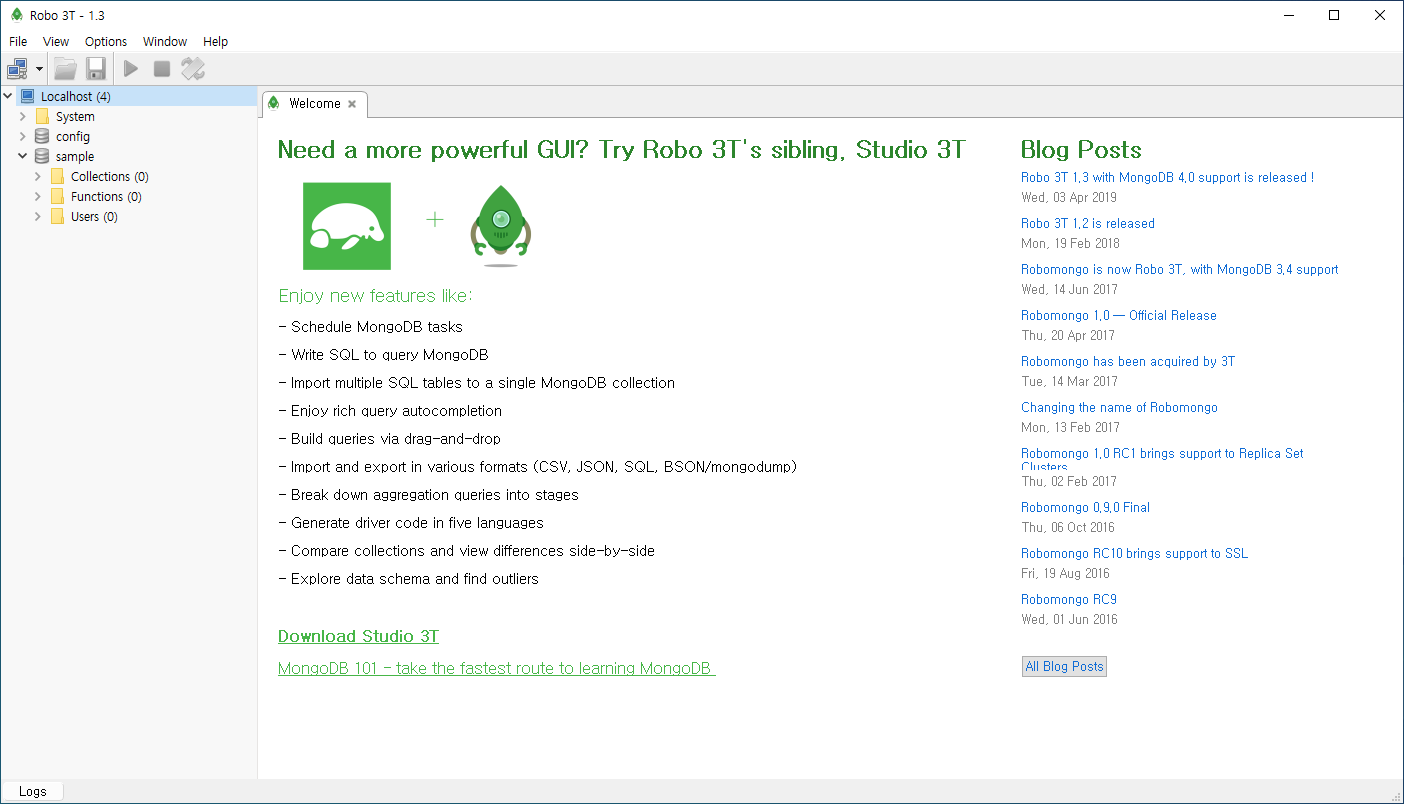Image resolution: width=1404 pixels, height=804 pixels.
Task: Open the Connect to server icon
Action: [18, 69]
